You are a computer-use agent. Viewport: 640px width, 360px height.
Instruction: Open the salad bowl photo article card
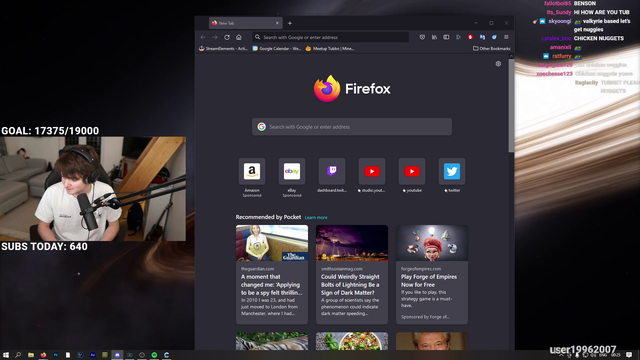(x=352, y=341)
